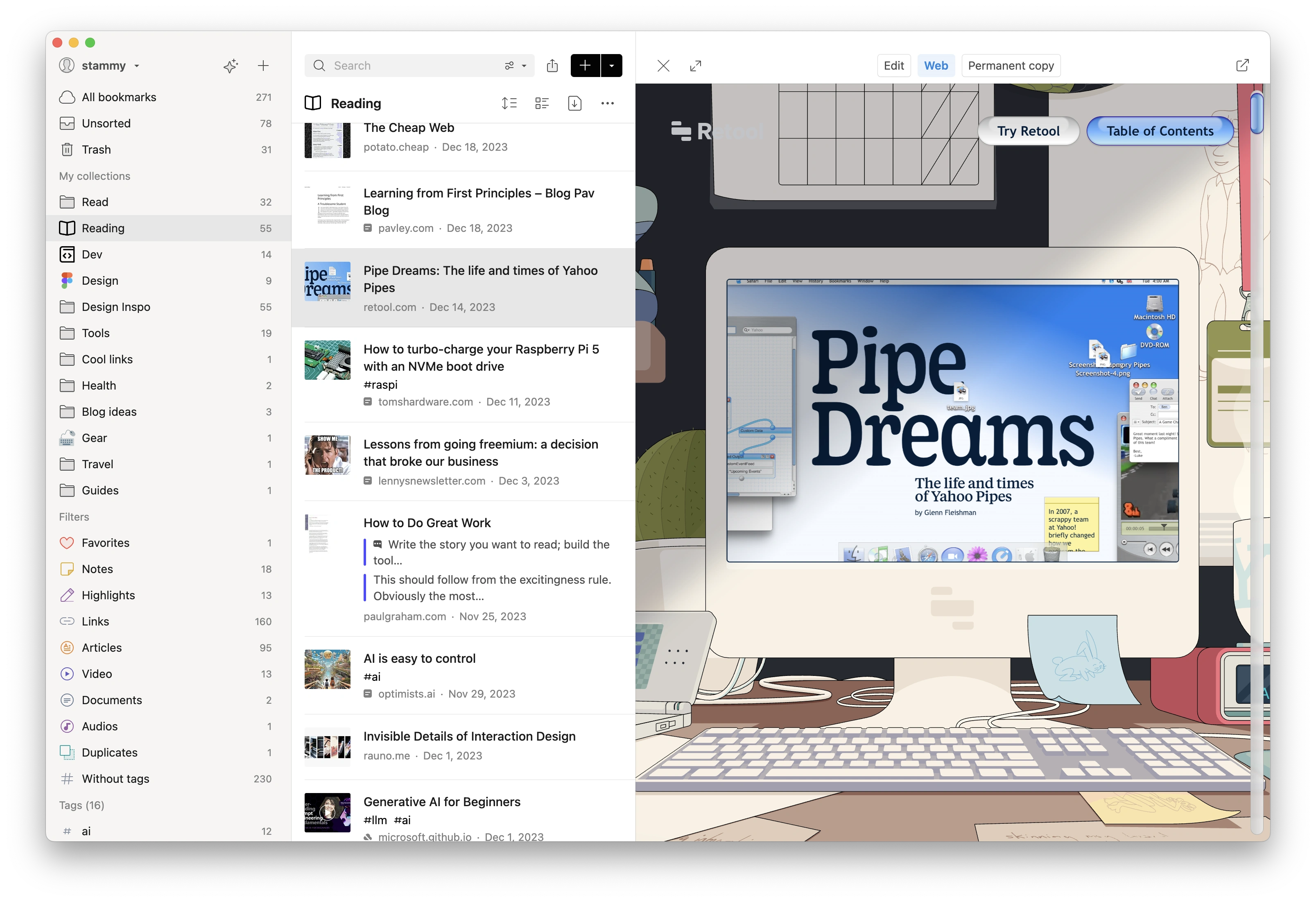
Task: Open Learning from First Principles bookmark
Action: tap(463, 210)
